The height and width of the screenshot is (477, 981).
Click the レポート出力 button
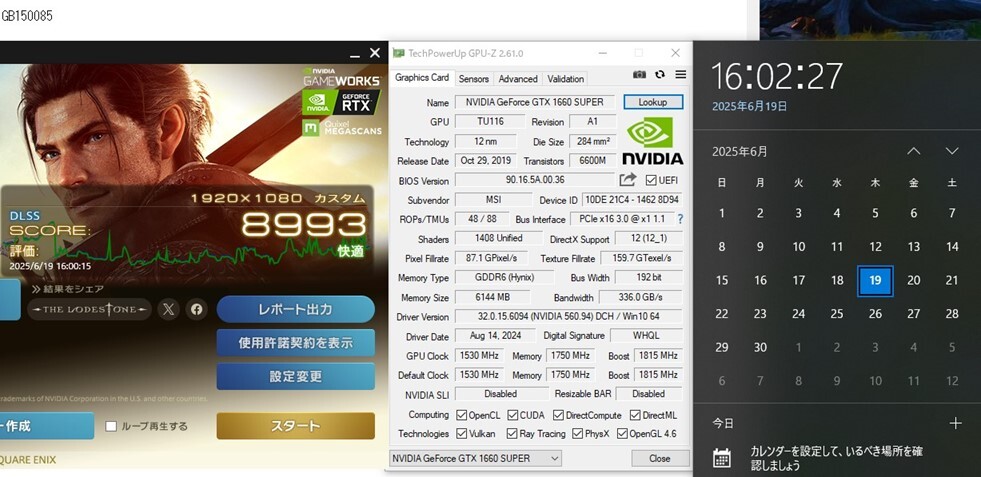296,309
